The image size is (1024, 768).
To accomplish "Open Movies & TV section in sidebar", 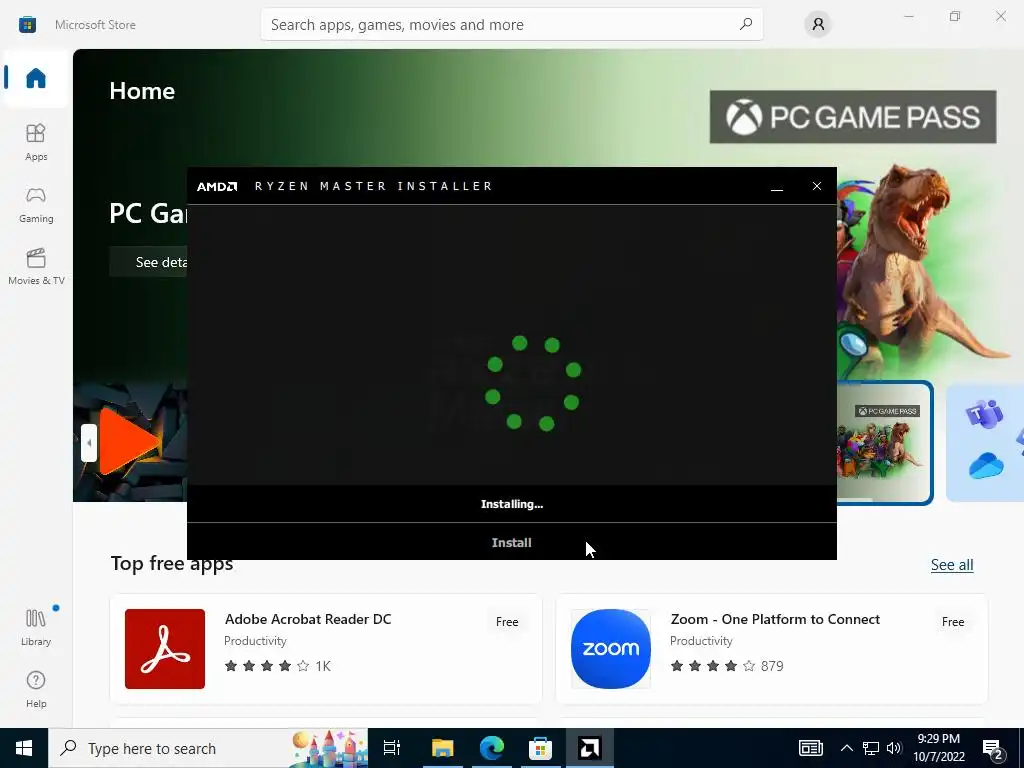I will coord(36,266).
